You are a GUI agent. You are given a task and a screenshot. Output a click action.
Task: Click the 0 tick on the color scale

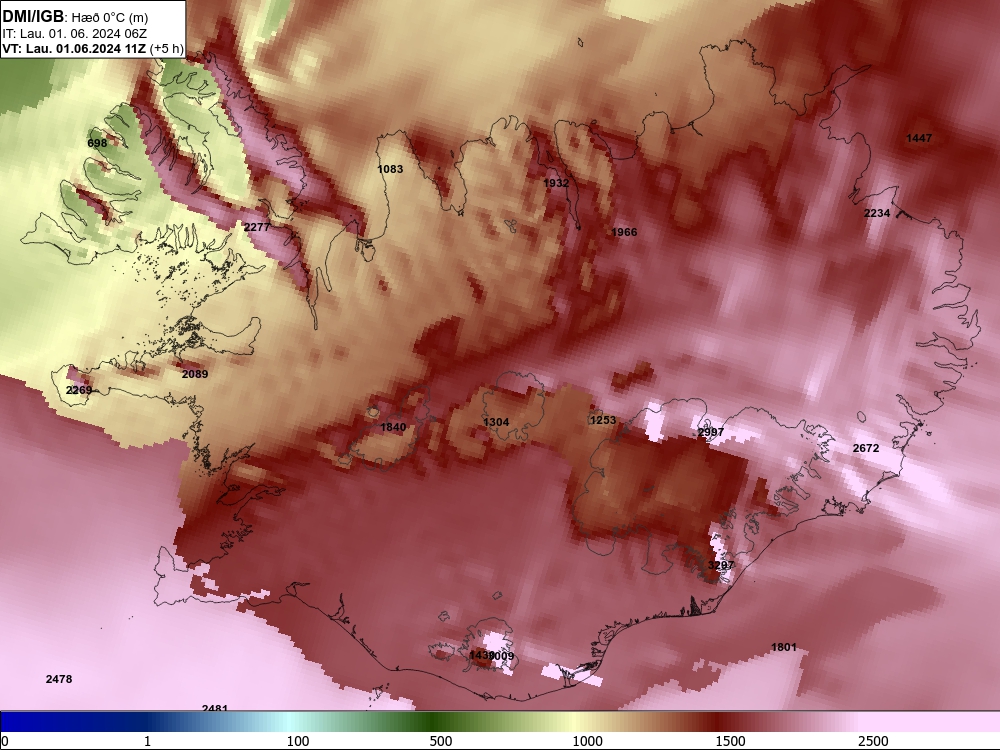point(6,741)
